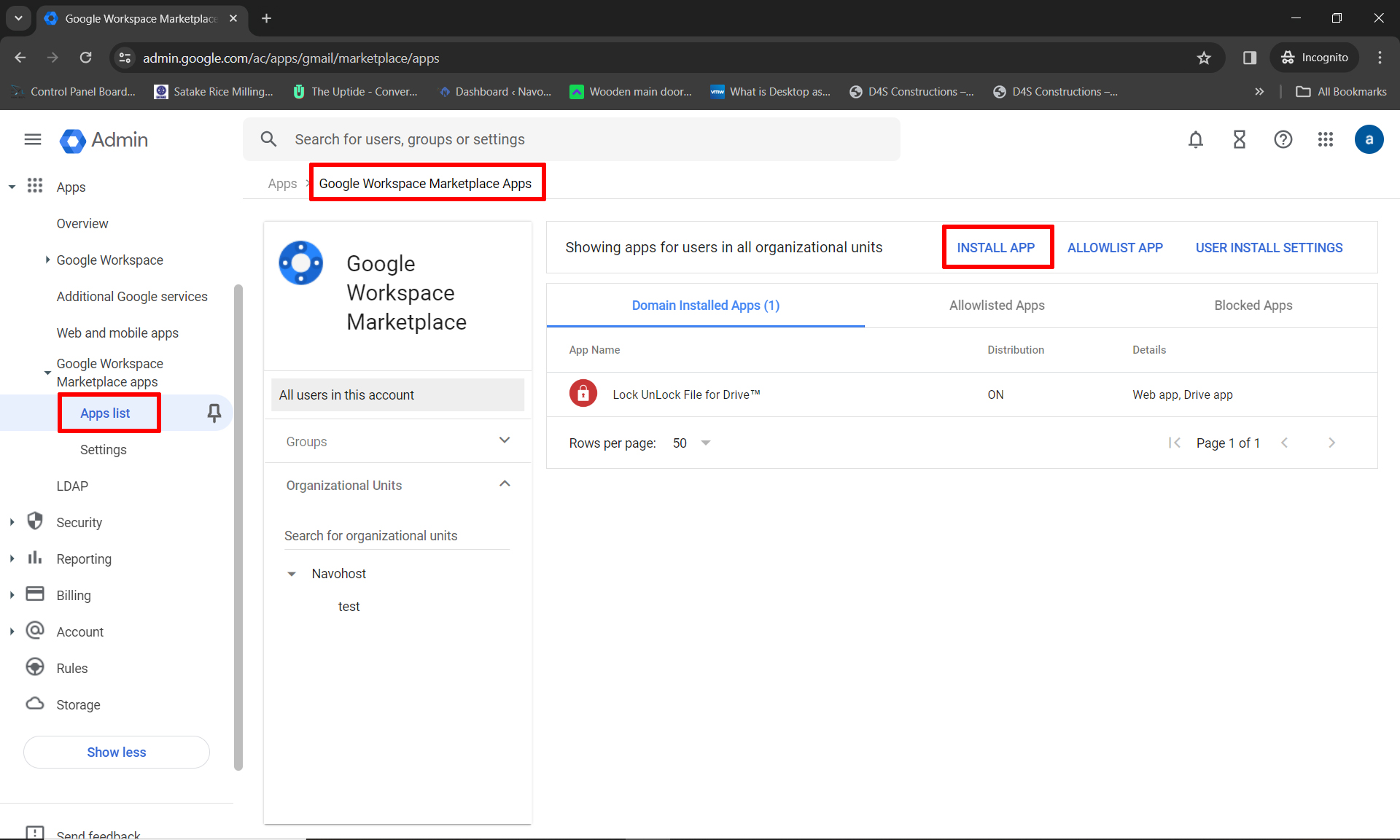Click the Show less button
Image resolution: width=1400 pixels, height=840 pixels.
[116, 752]
